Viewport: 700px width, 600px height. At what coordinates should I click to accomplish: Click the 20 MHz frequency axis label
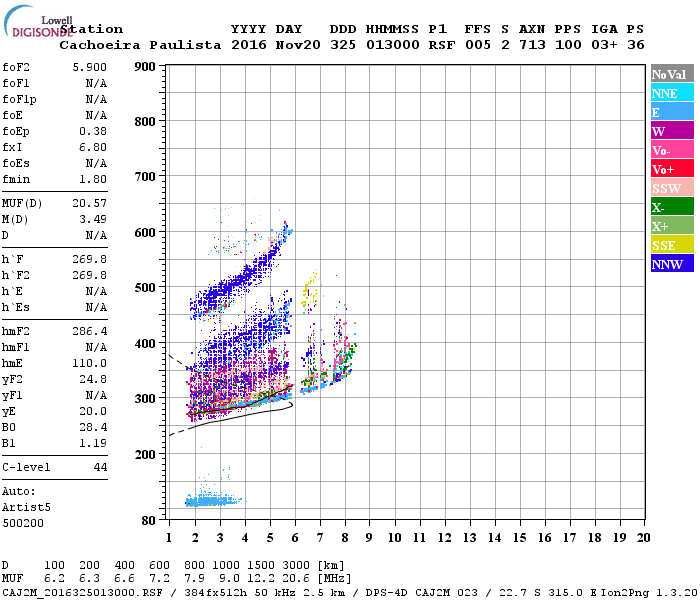point(643,538)
